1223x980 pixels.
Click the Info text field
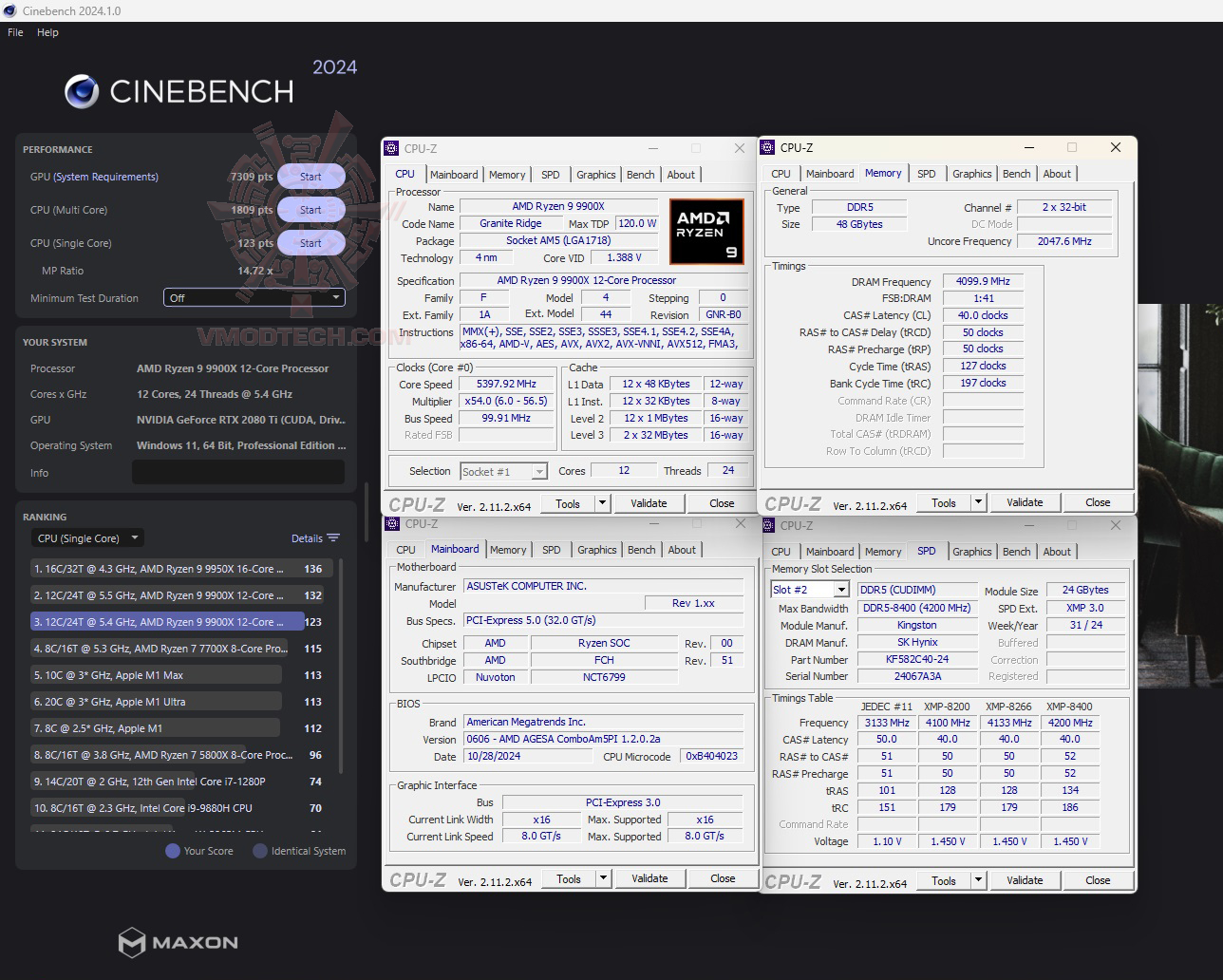point(238,473)
